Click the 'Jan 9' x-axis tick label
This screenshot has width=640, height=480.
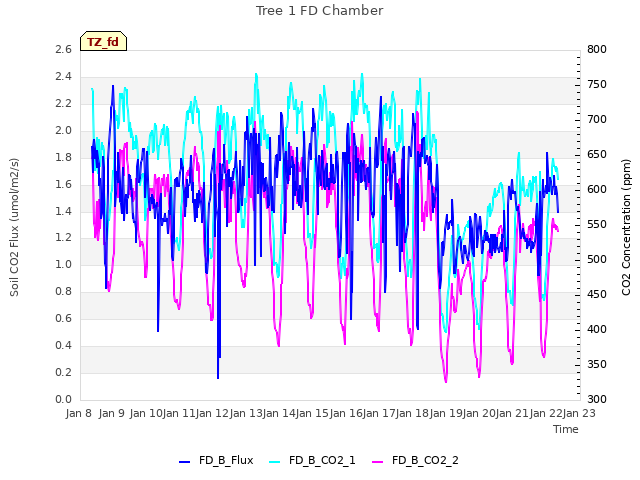click(x=111, y=413)
